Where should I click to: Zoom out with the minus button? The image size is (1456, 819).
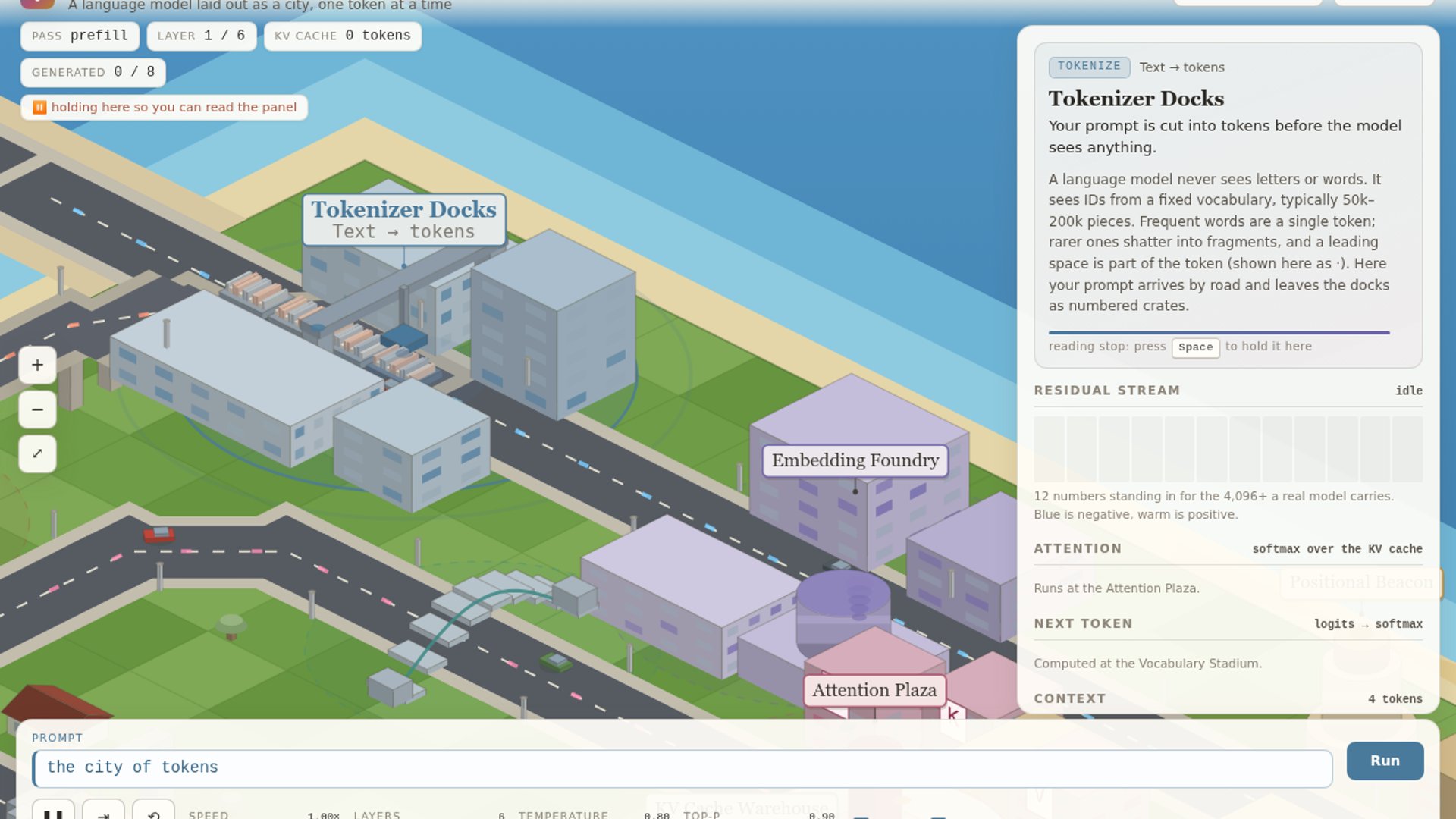pyautogui.click(x=37, y=409)
